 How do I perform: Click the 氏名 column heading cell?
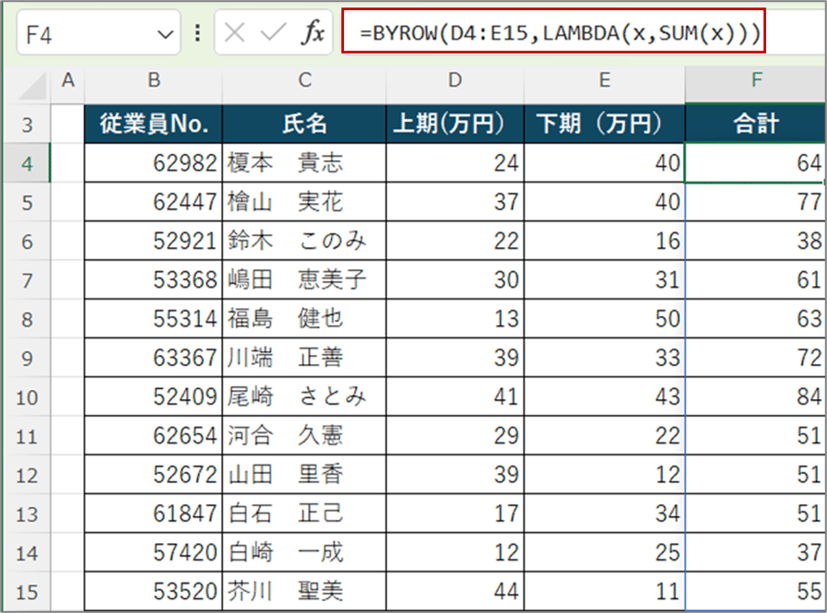305,124
